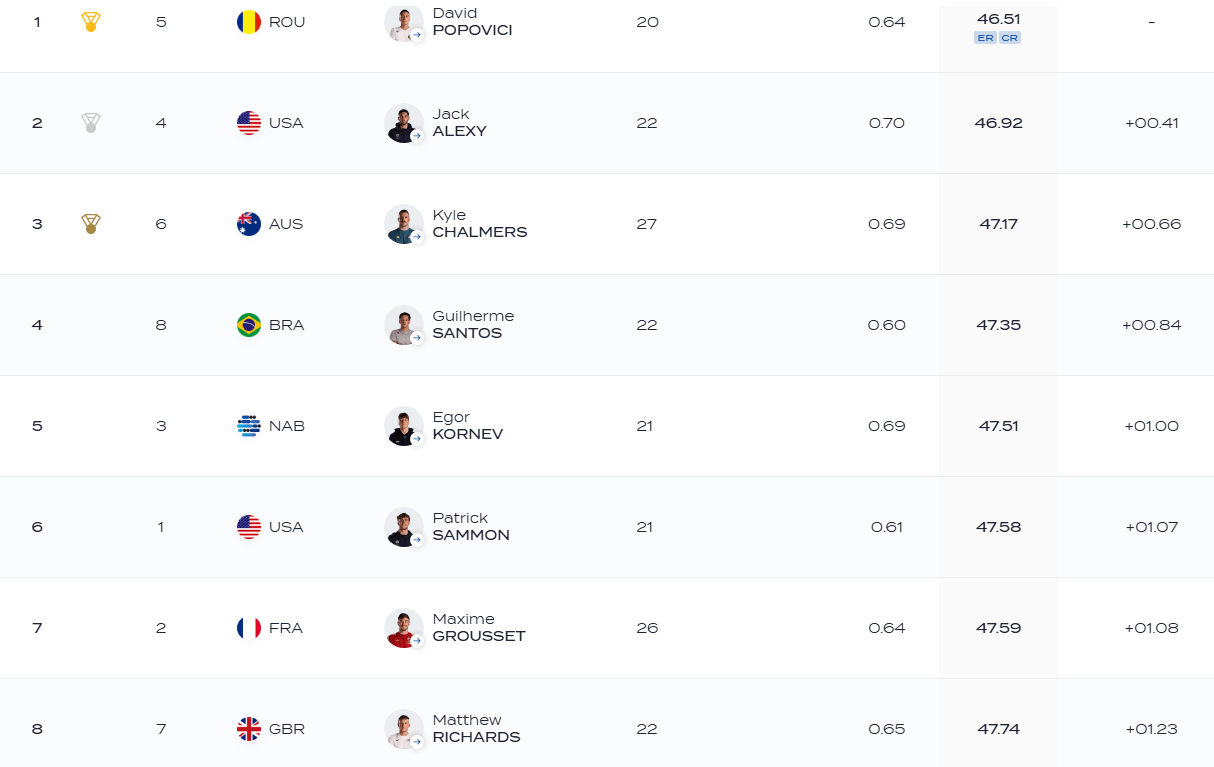This screenshot has height=767, width=1214.
Task: Open the Jack ALEXY athlete link
Action: pyautogui.click(x=460, y=123)
